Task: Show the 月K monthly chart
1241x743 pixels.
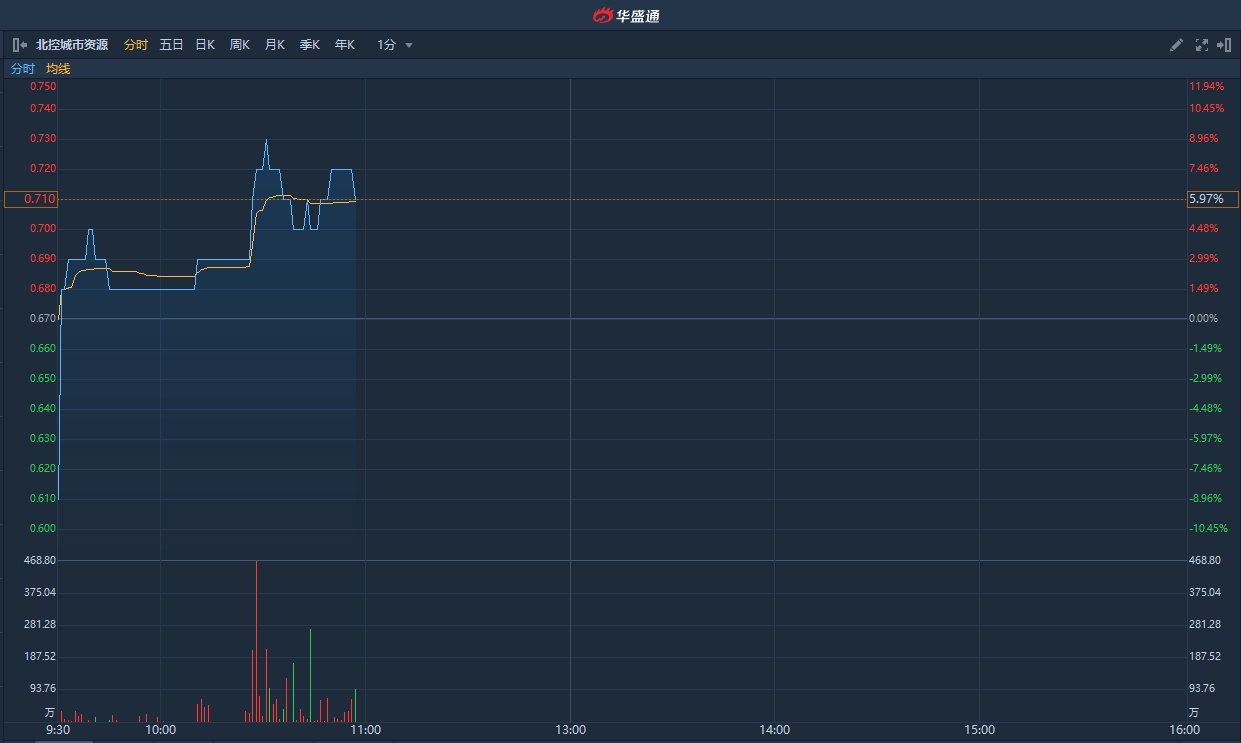Action: click(275, 45)
